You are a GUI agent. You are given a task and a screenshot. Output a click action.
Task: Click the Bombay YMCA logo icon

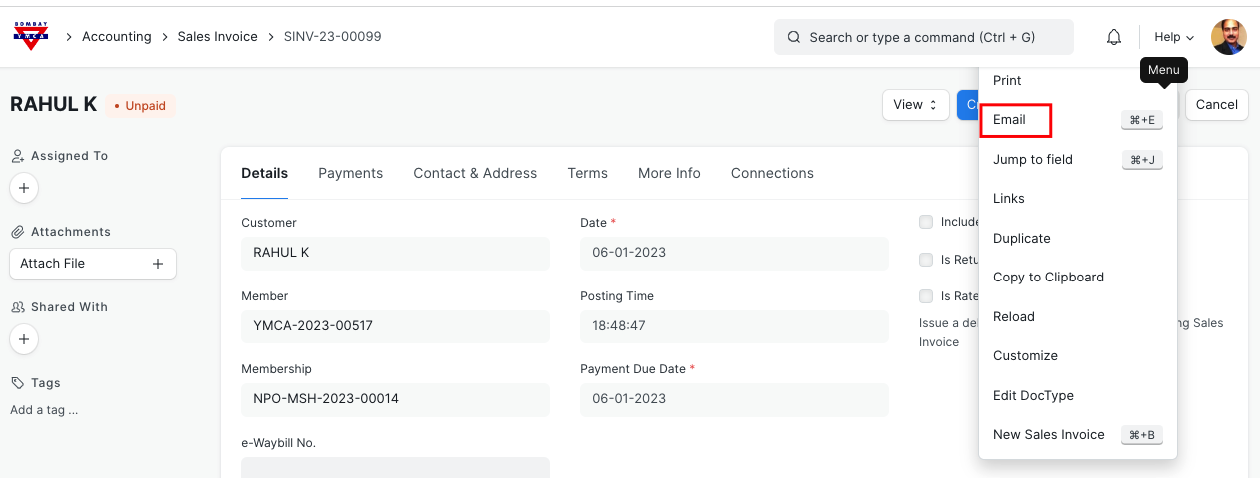[x=31, y=36]
